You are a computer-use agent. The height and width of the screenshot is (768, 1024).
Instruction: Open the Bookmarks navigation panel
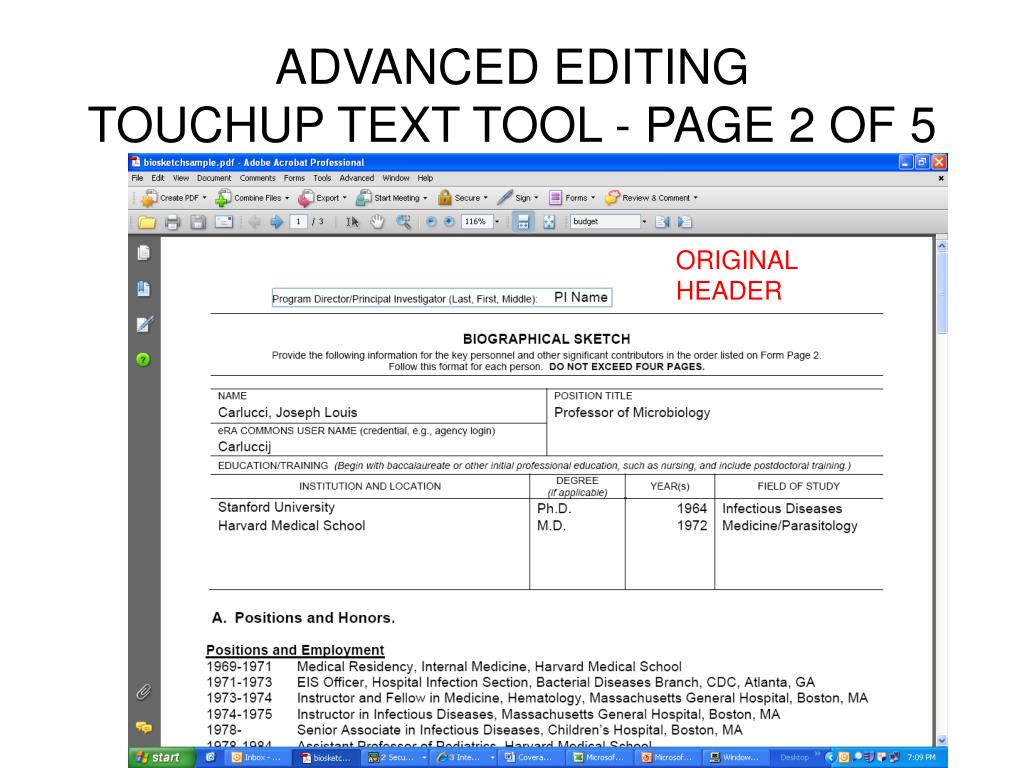point(144,289)
